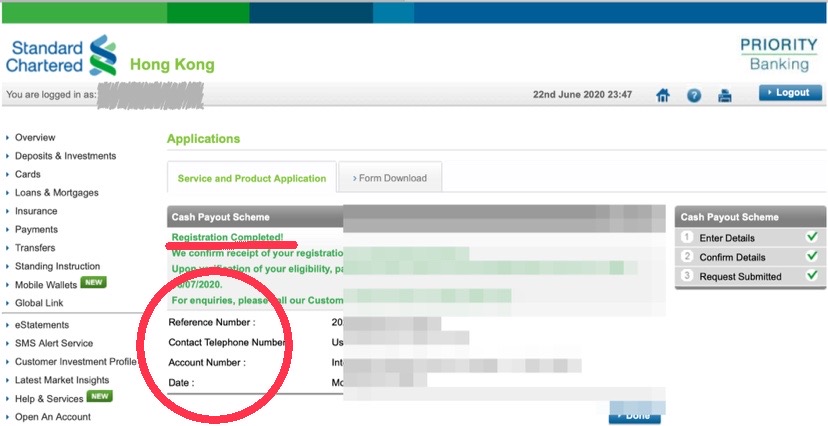Open Customer Investment Profile link
Screen dimensions: 828x426
point(75,361)
